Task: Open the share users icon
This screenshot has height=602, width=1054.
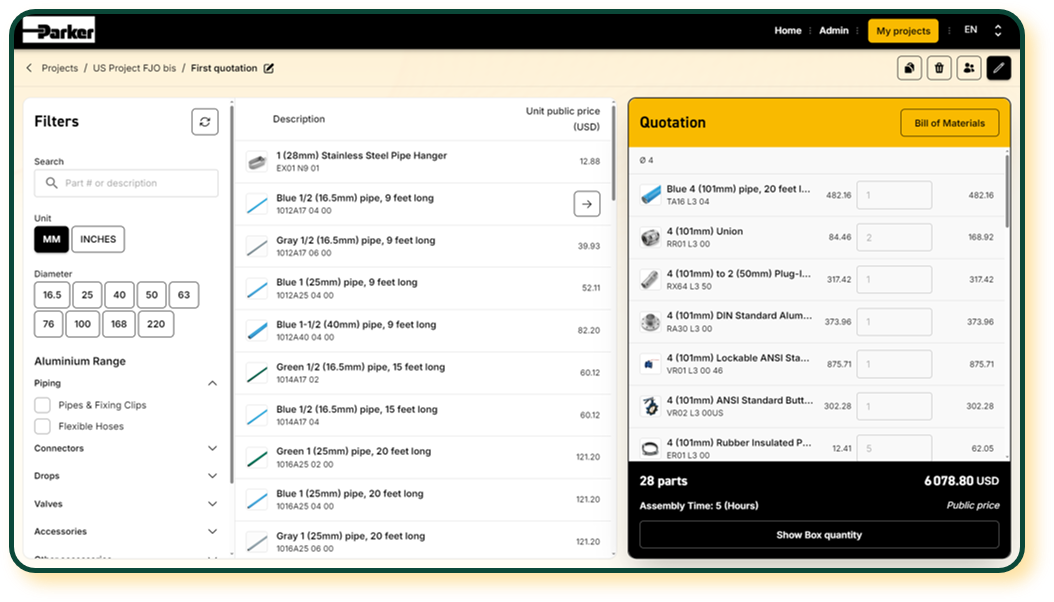Action: pyautogui.click(x=968, y=68)
